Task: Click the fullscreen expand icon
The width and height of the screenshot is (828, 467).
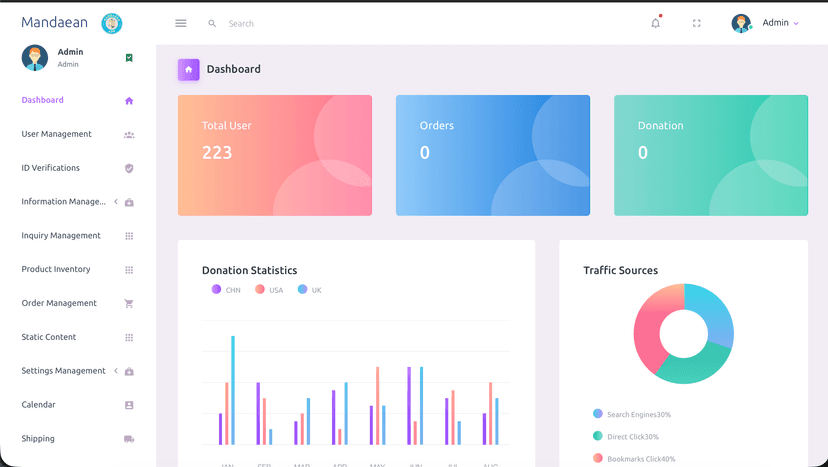Action: pos(697,23)
